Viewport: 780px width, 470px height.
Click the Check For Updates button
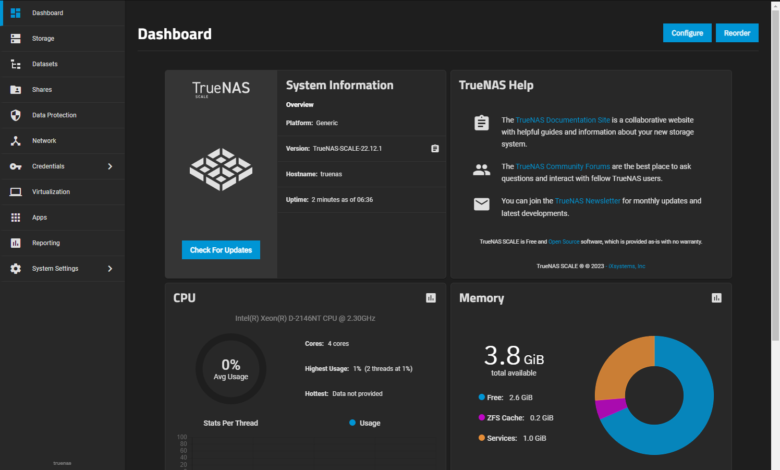click(221, 250)
